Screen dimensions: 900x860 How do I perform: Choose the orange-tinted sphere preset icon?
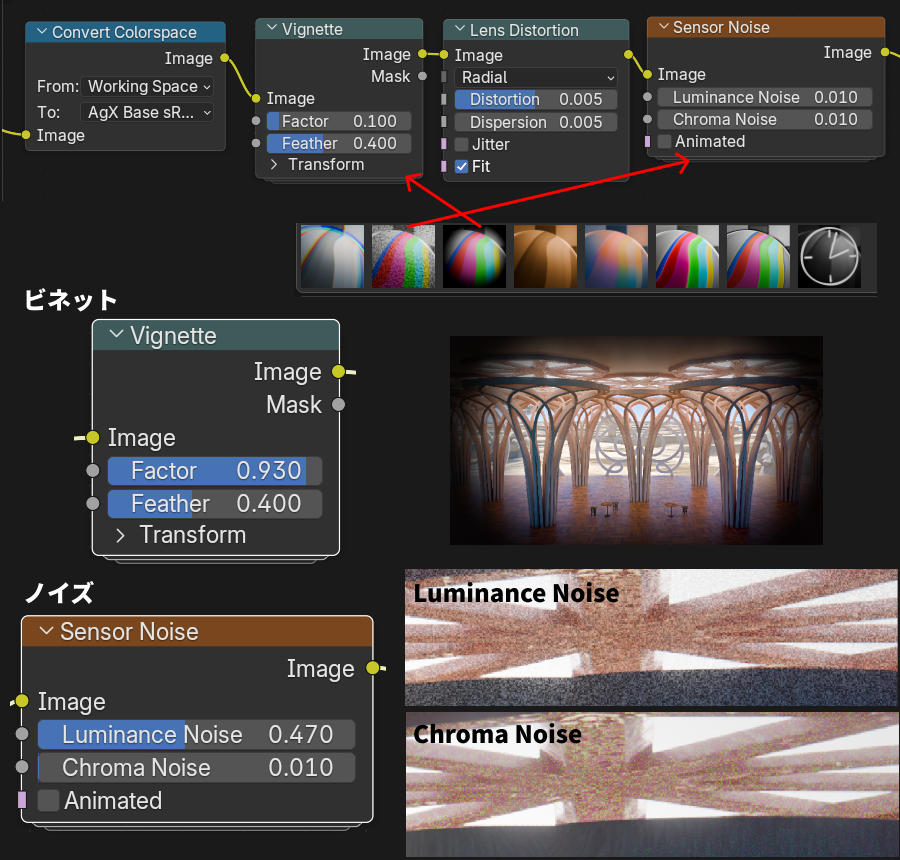tap(544, 256)
